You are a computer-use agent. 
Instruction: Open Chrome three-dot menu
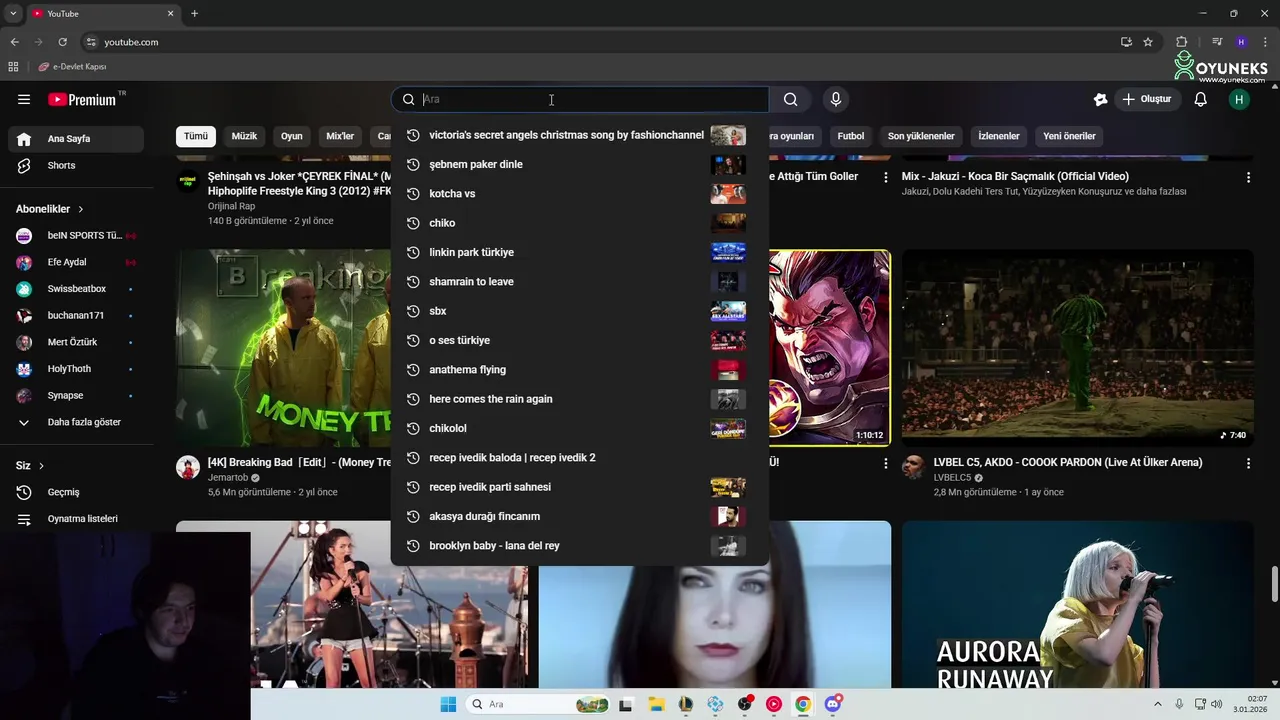point(1265,42)
